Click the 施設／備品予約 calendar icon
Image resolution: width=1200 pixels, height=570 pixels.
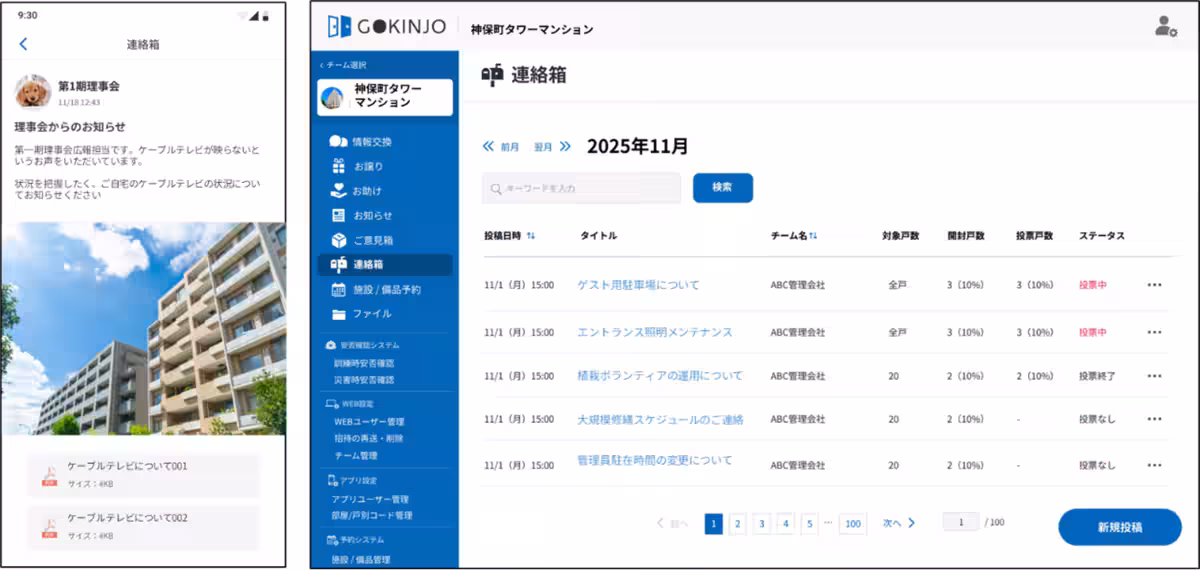point(338,290)
